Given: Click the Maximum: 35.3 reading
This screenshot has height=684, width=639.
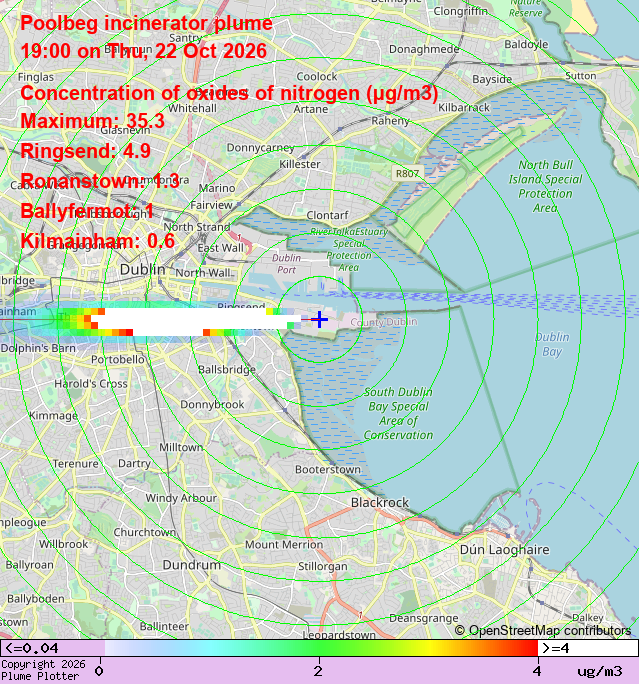Looking at the screenshot, I should [x=92, y=121].
